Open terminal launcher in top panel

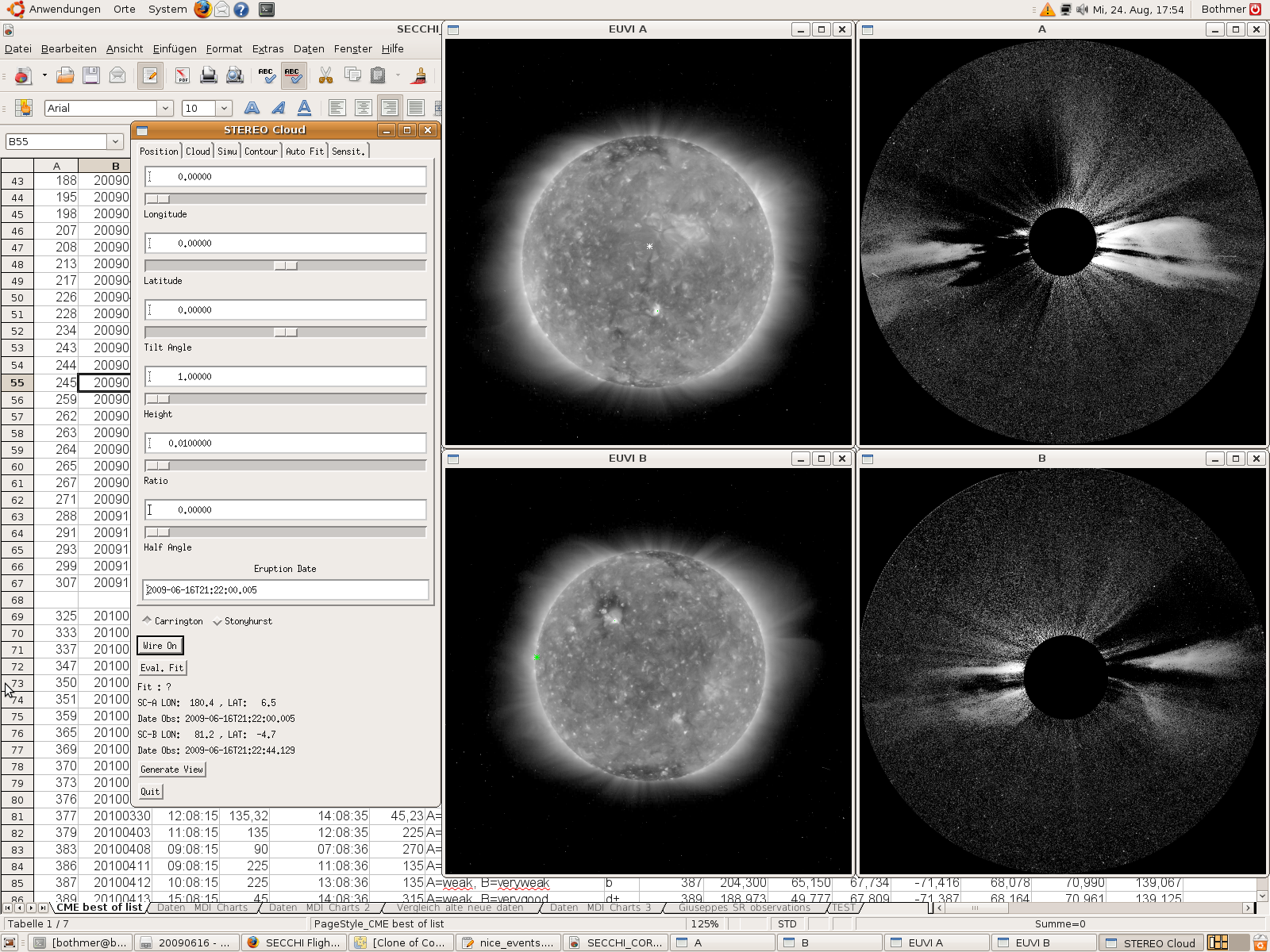pyautogui.click(x=267, y=10)
